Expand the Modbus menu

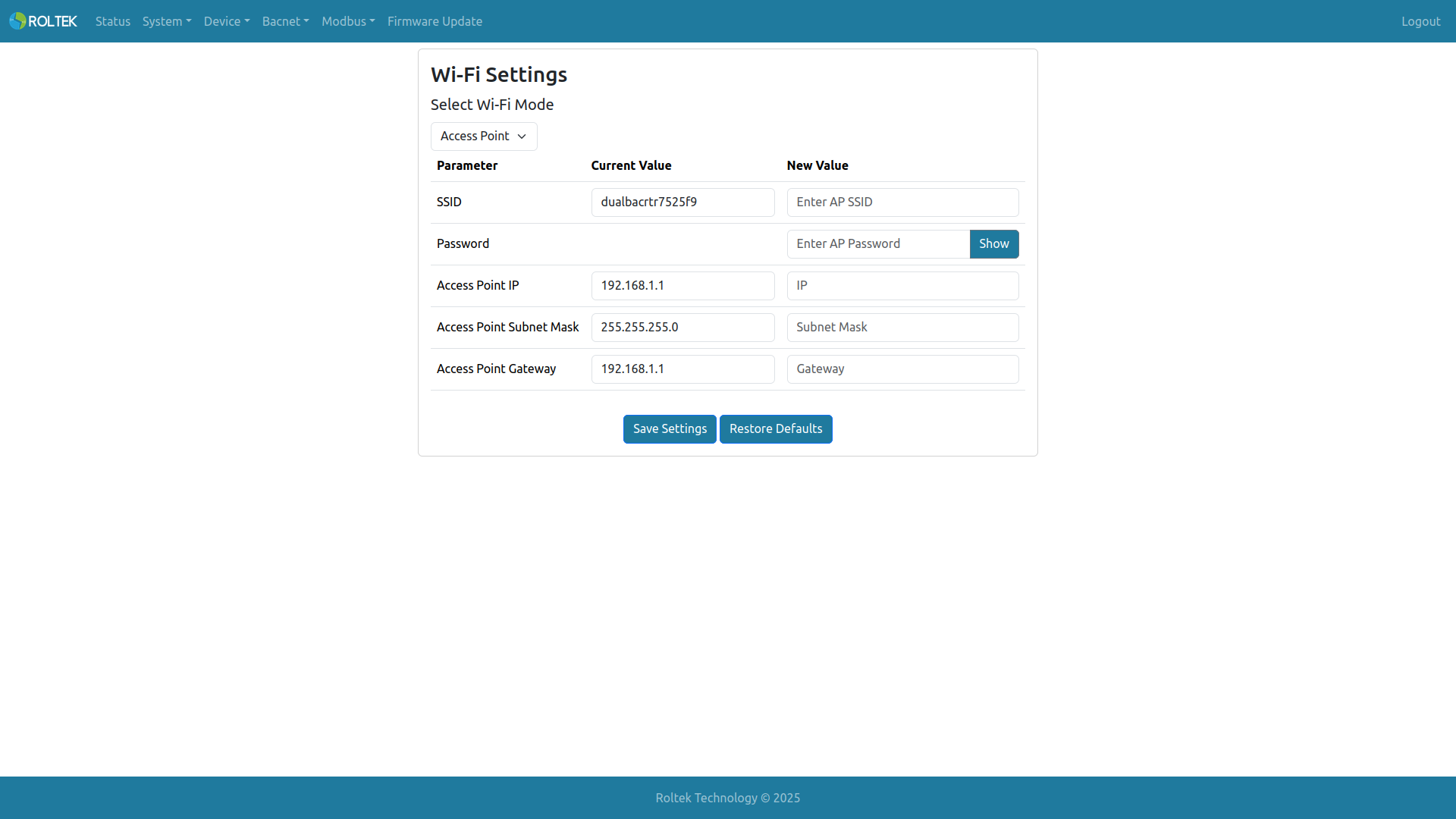(348, 21)
